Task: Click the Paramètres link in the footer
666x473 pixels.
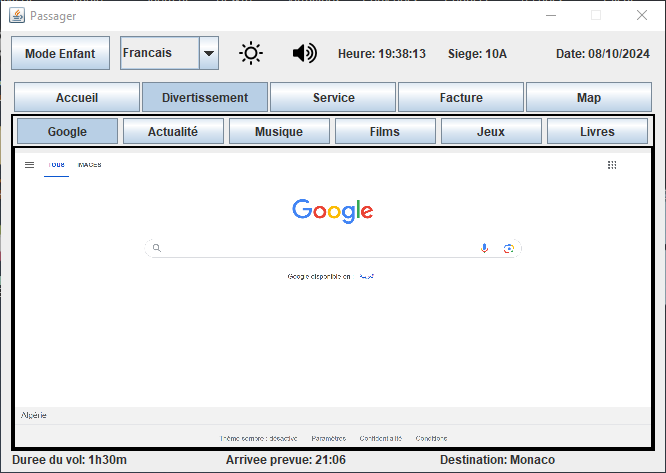Action: click(328, 438)
